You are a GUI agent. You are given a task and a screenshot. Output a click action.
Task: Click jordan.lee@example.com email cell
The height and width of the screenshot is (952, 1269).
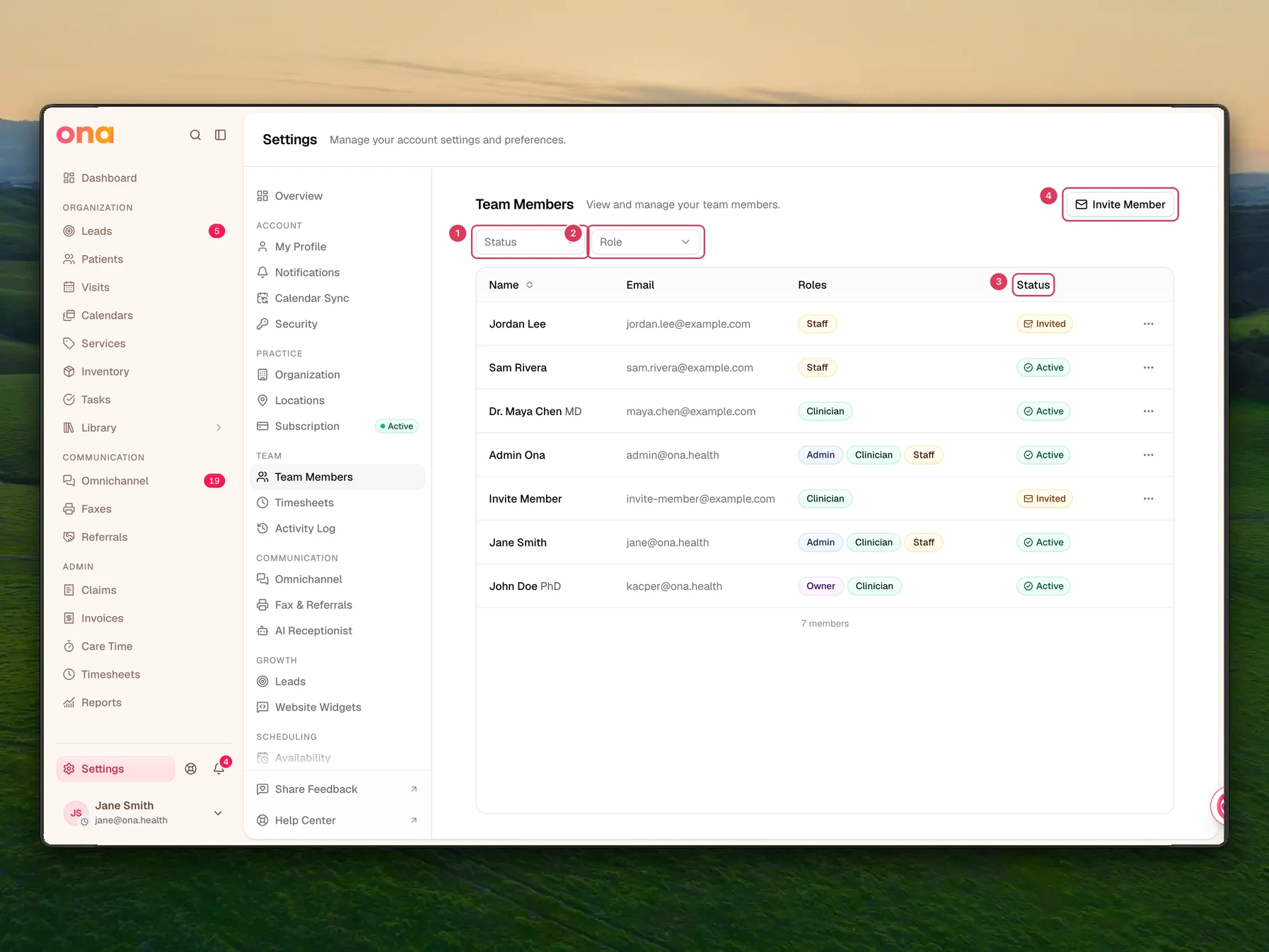(688, 324)
